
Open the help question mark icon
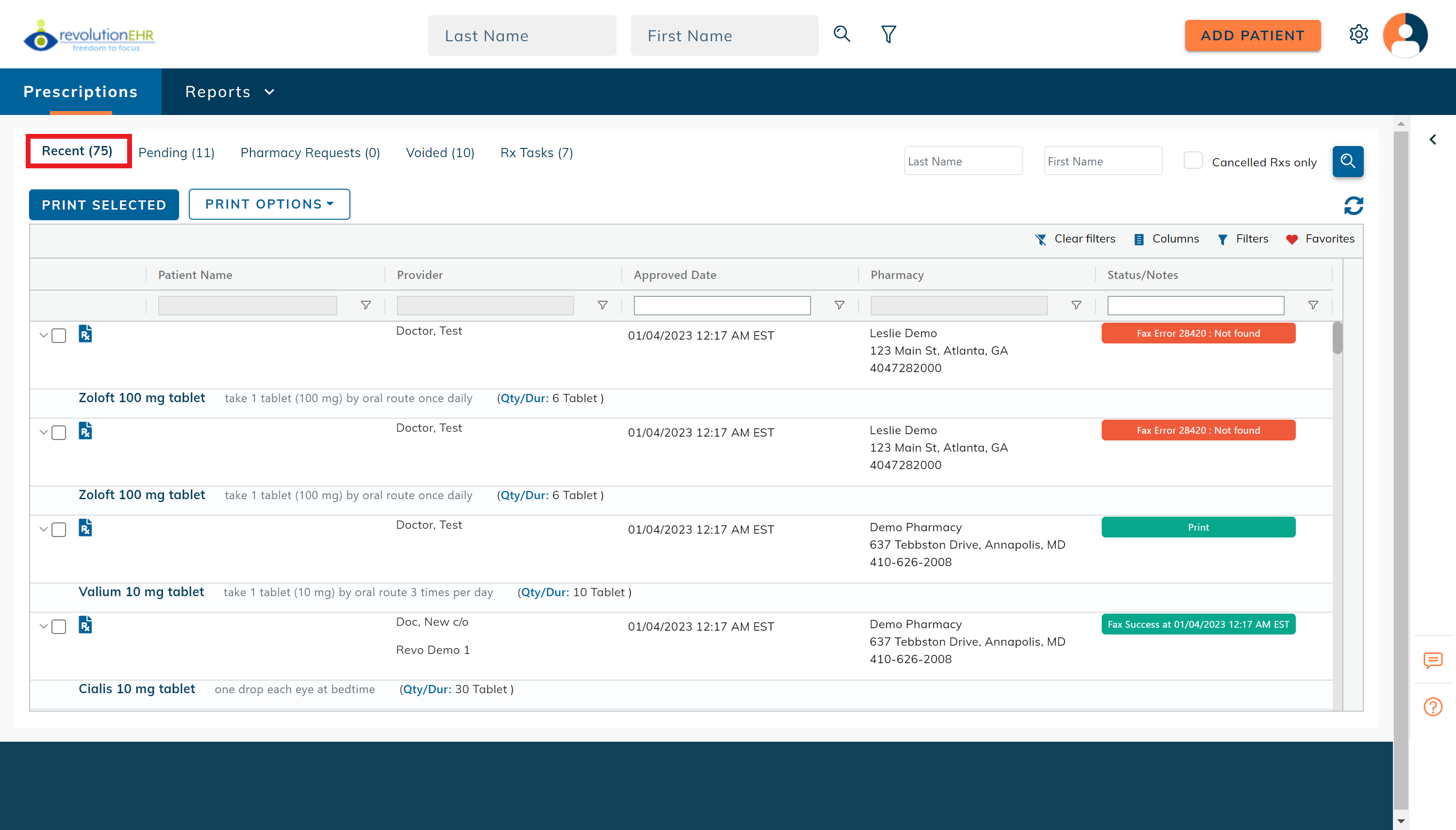tap(1432, 707)
